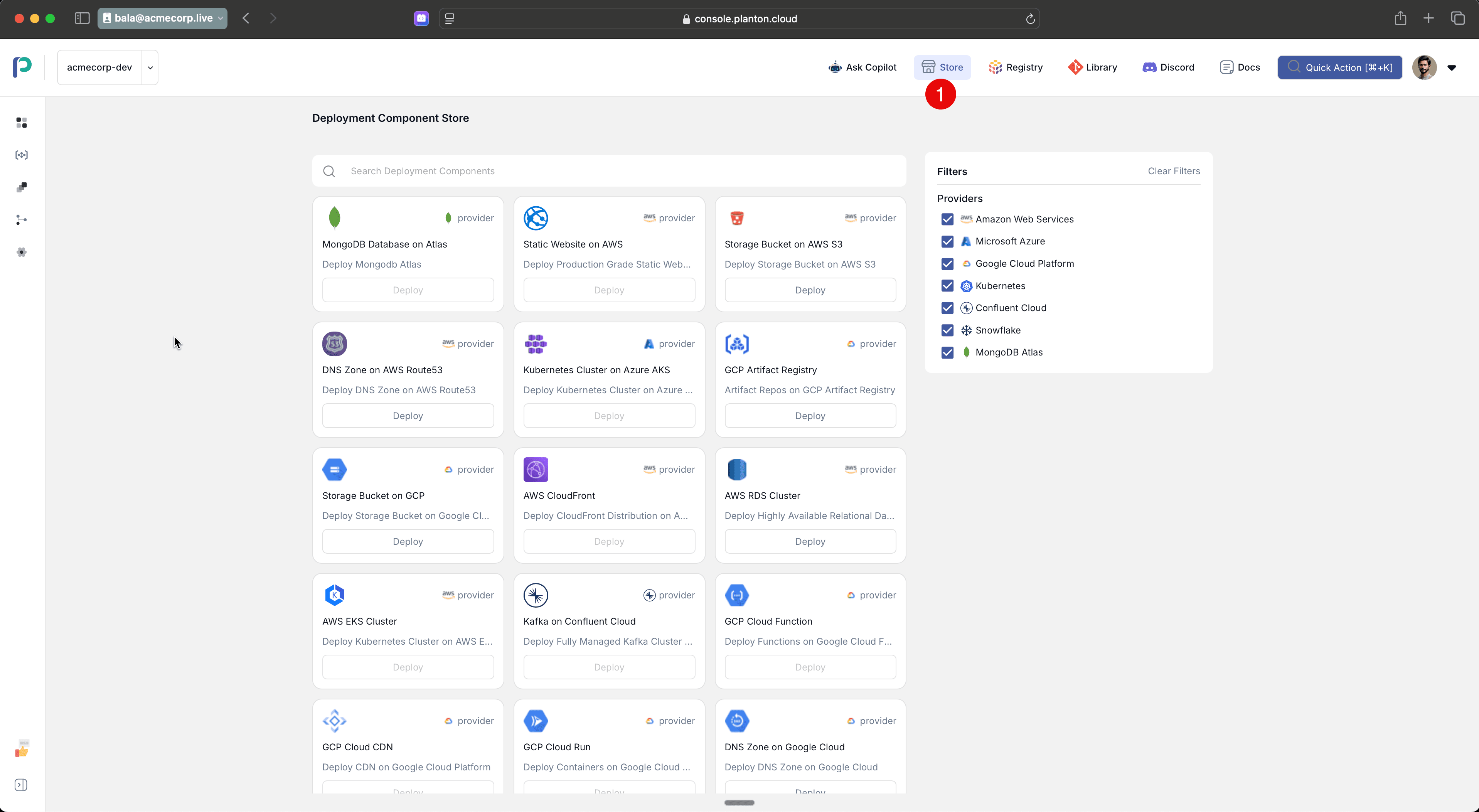
Task: Uncheck MongoDB Atlas filter
Action: pos(947,352)
